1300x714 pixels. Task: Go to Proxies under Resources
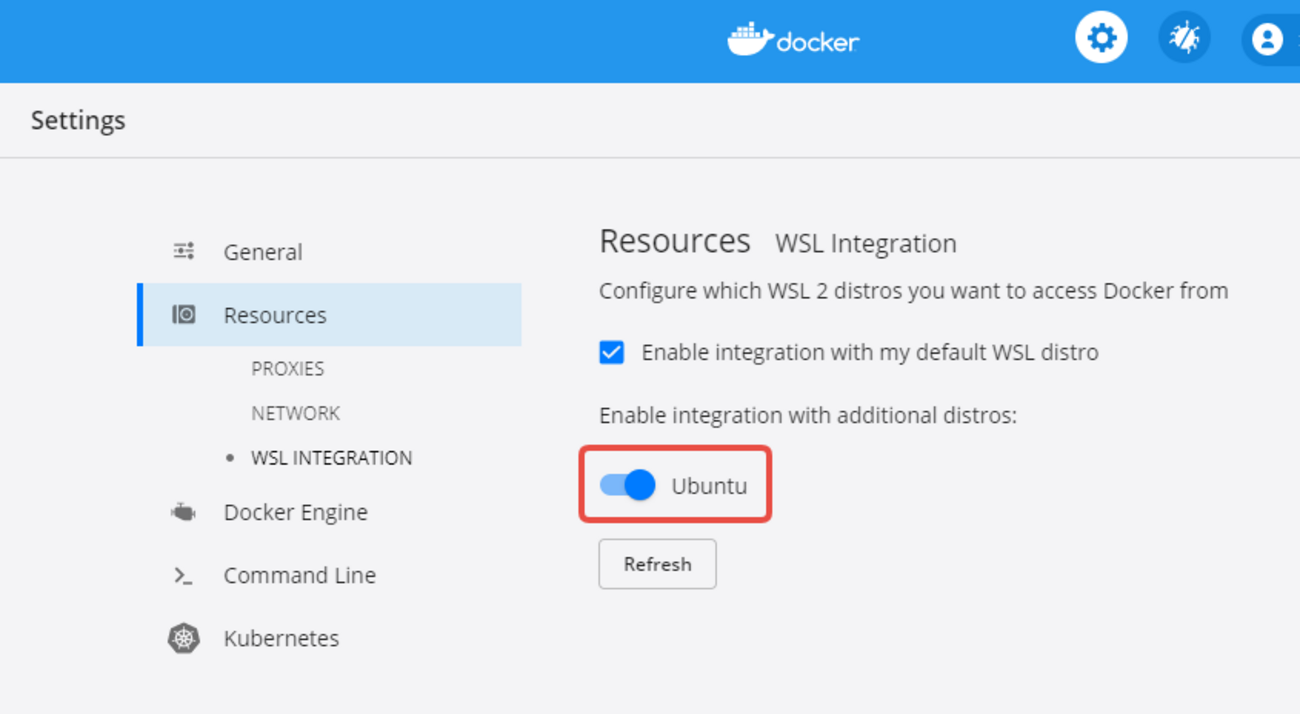click(288, 368)
